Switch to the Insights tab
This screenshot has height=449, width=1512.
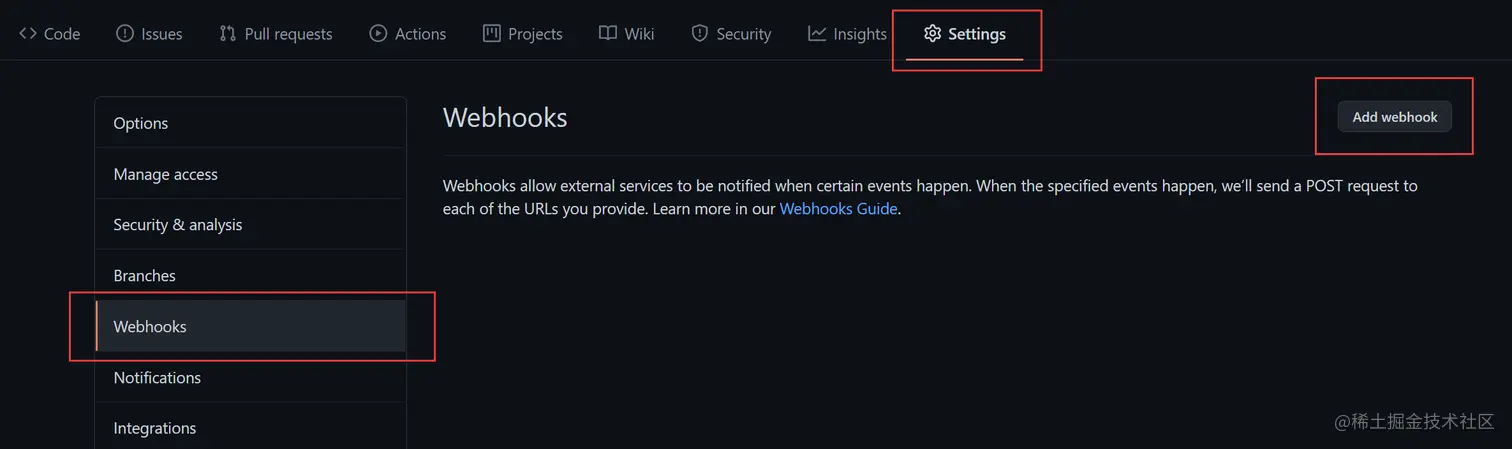coord(847,34)
